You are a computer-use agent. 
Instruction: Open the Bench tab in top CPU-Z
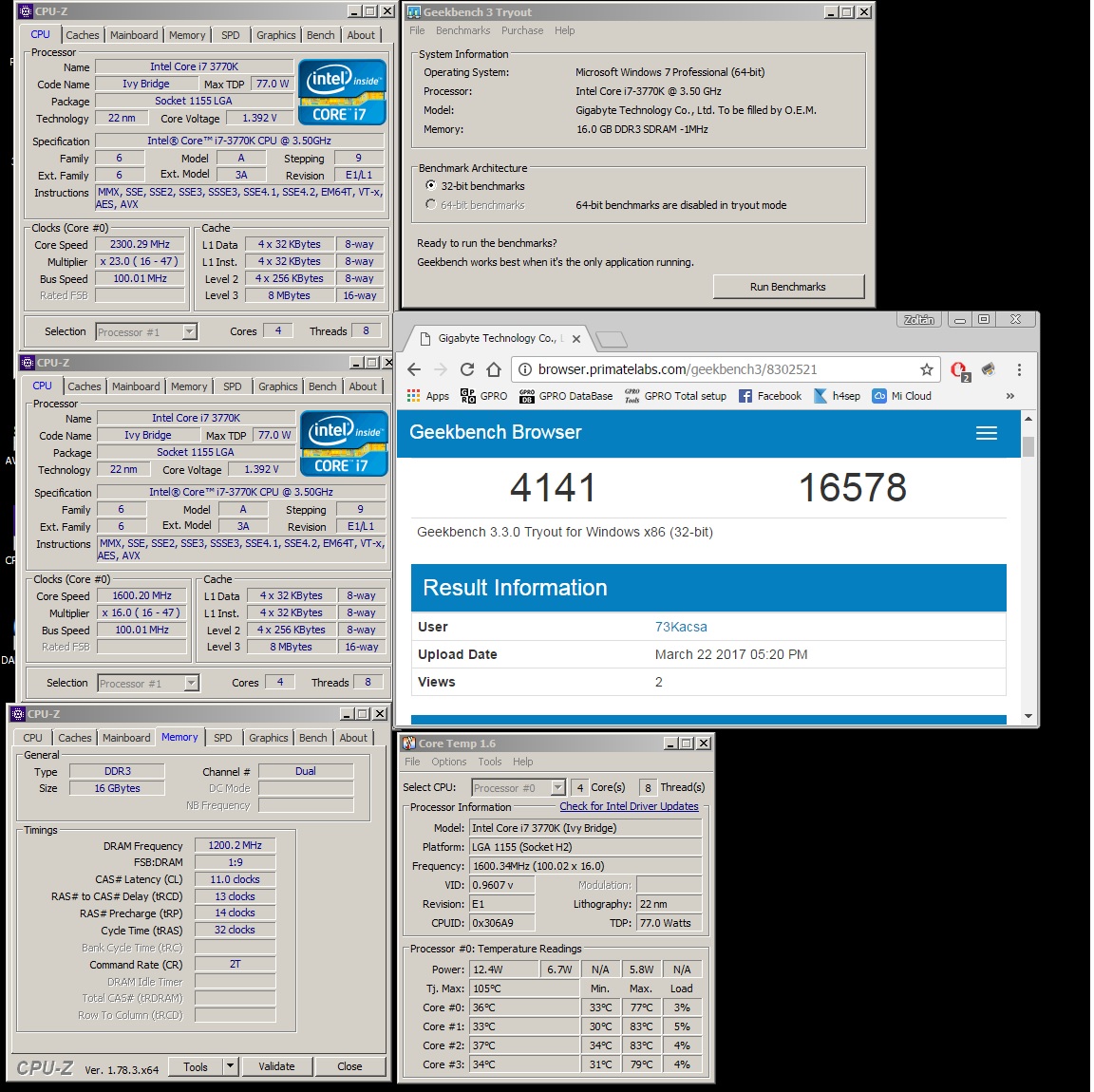click(320, 35)
